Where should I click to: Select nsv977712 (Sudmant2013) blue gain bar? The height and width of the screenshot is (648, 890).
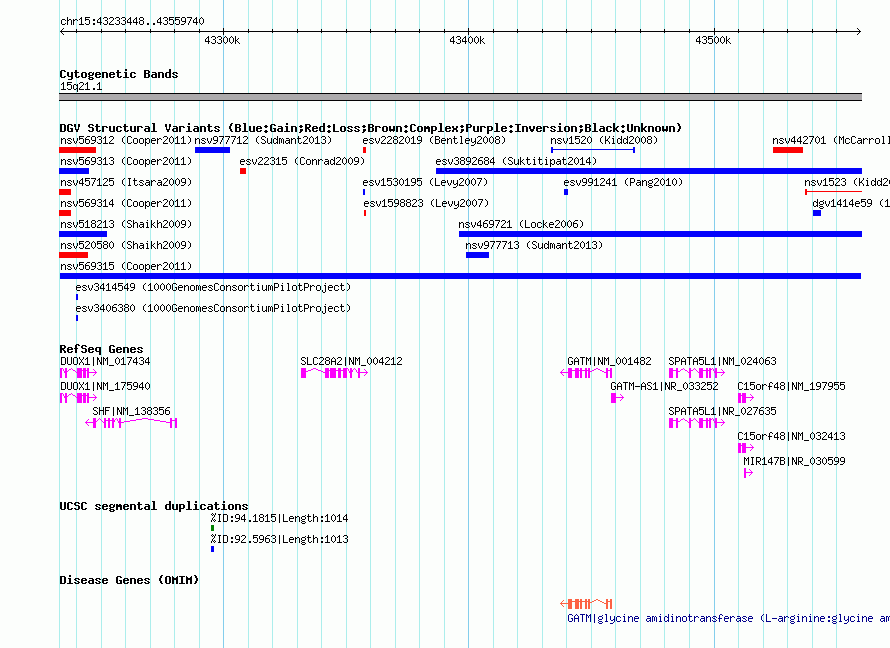pyautogui.click(x=212, y=150)
